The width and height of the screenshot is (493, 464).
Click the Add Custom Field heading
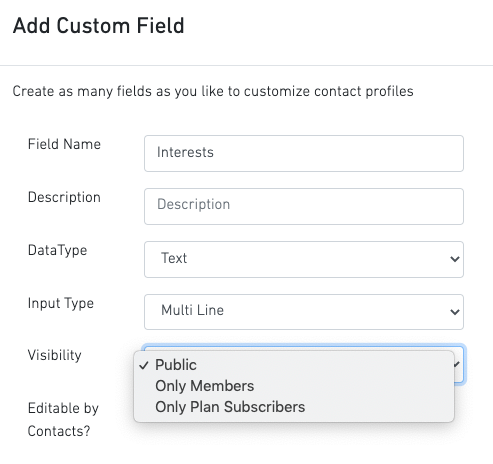[99, 26]
